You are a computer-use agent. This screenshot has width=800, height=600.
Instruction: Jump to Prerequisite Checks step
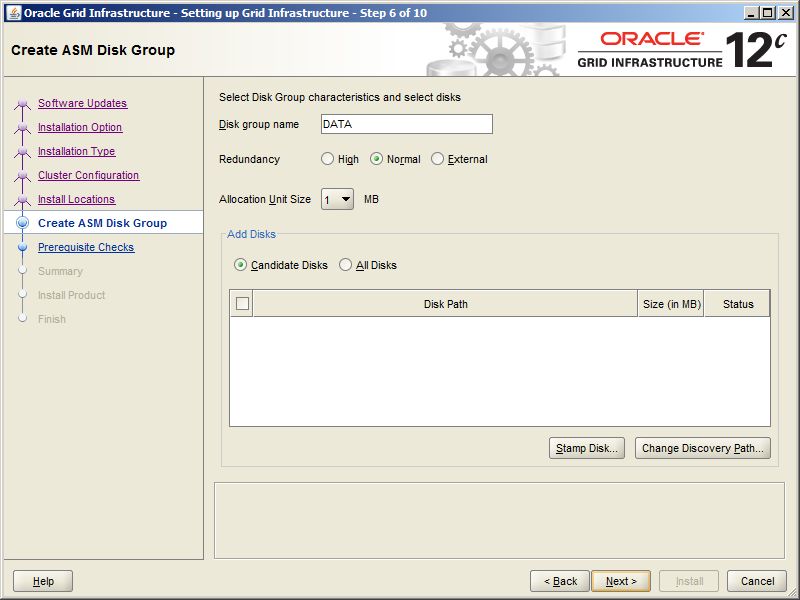tap(86, 247)
